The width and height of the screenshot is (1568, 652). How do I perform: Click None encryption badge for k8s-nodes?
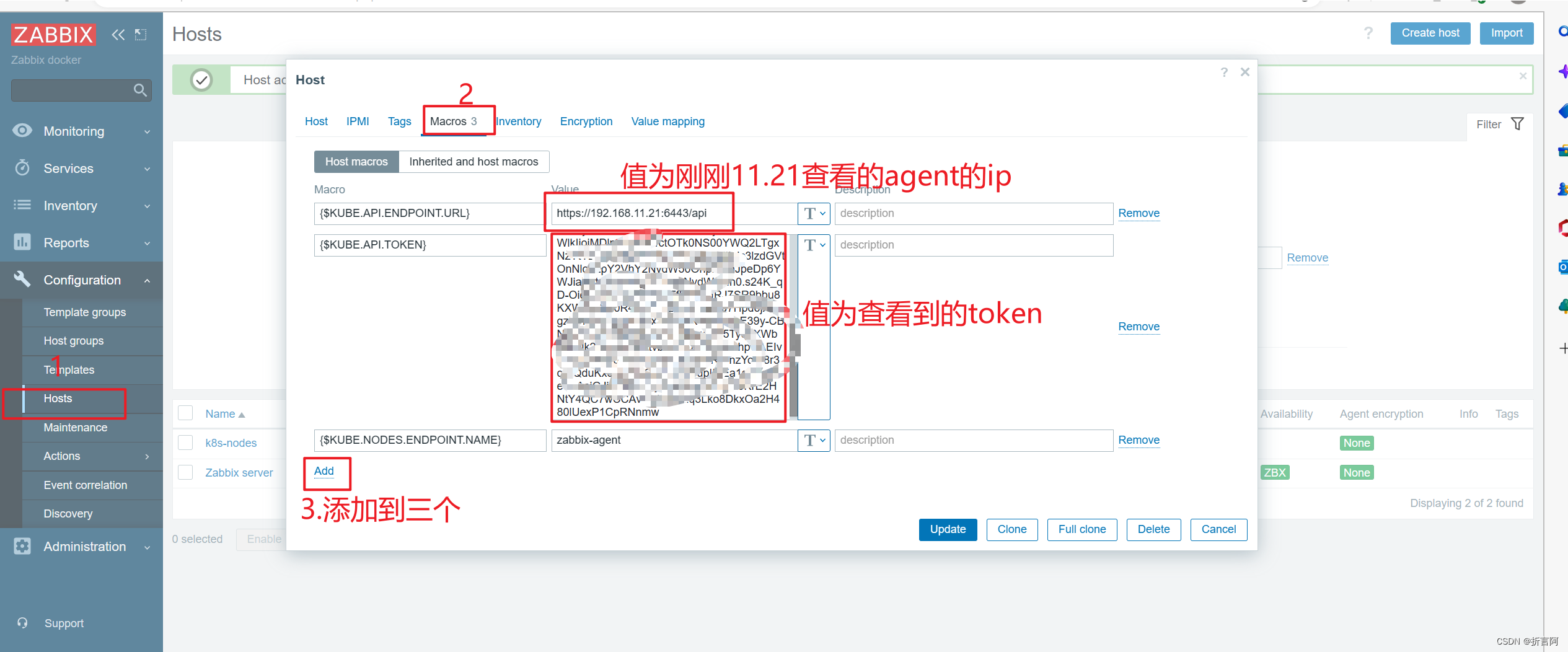pyautogui.click(x=1356, y=443)
